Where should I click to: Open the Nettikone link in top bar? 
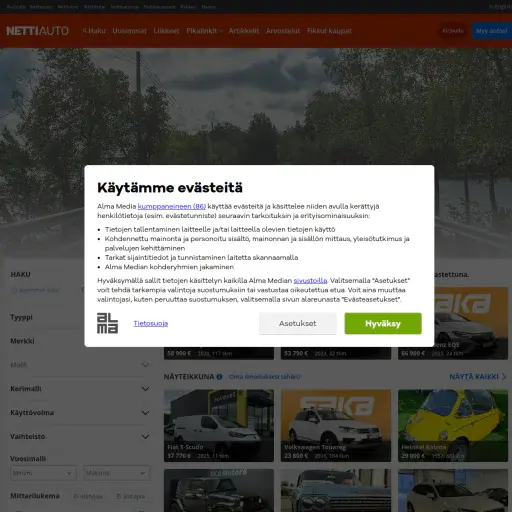coord(94,7)
